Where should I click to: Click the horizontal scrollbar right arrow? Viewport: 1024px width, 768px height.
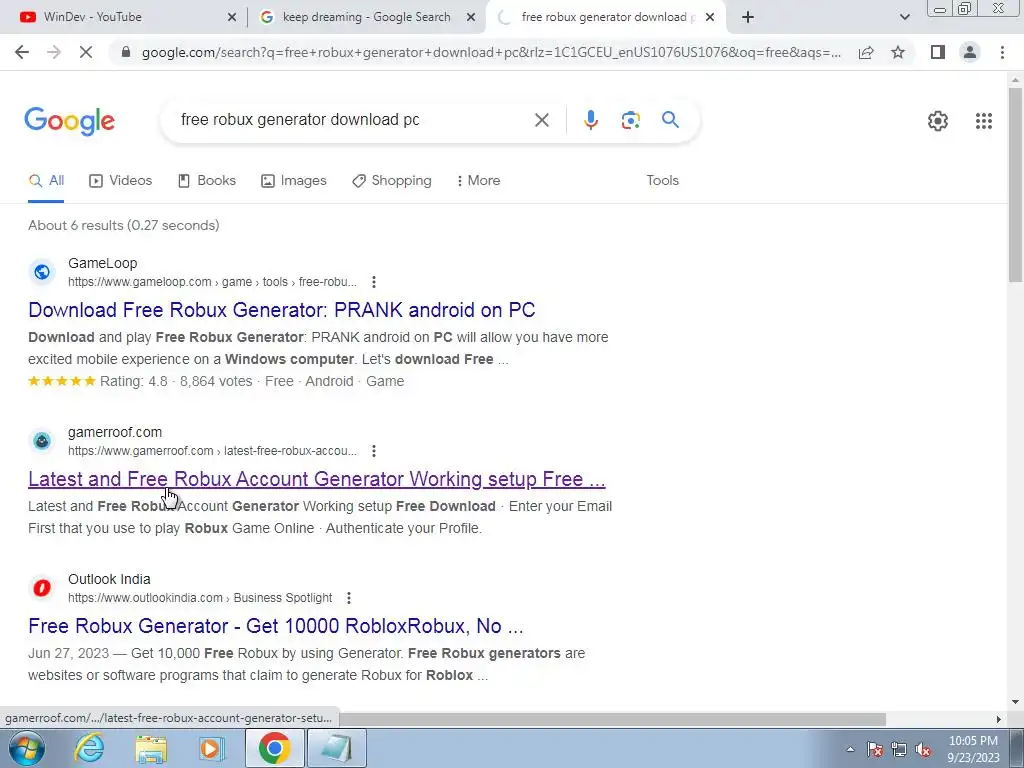998,719
